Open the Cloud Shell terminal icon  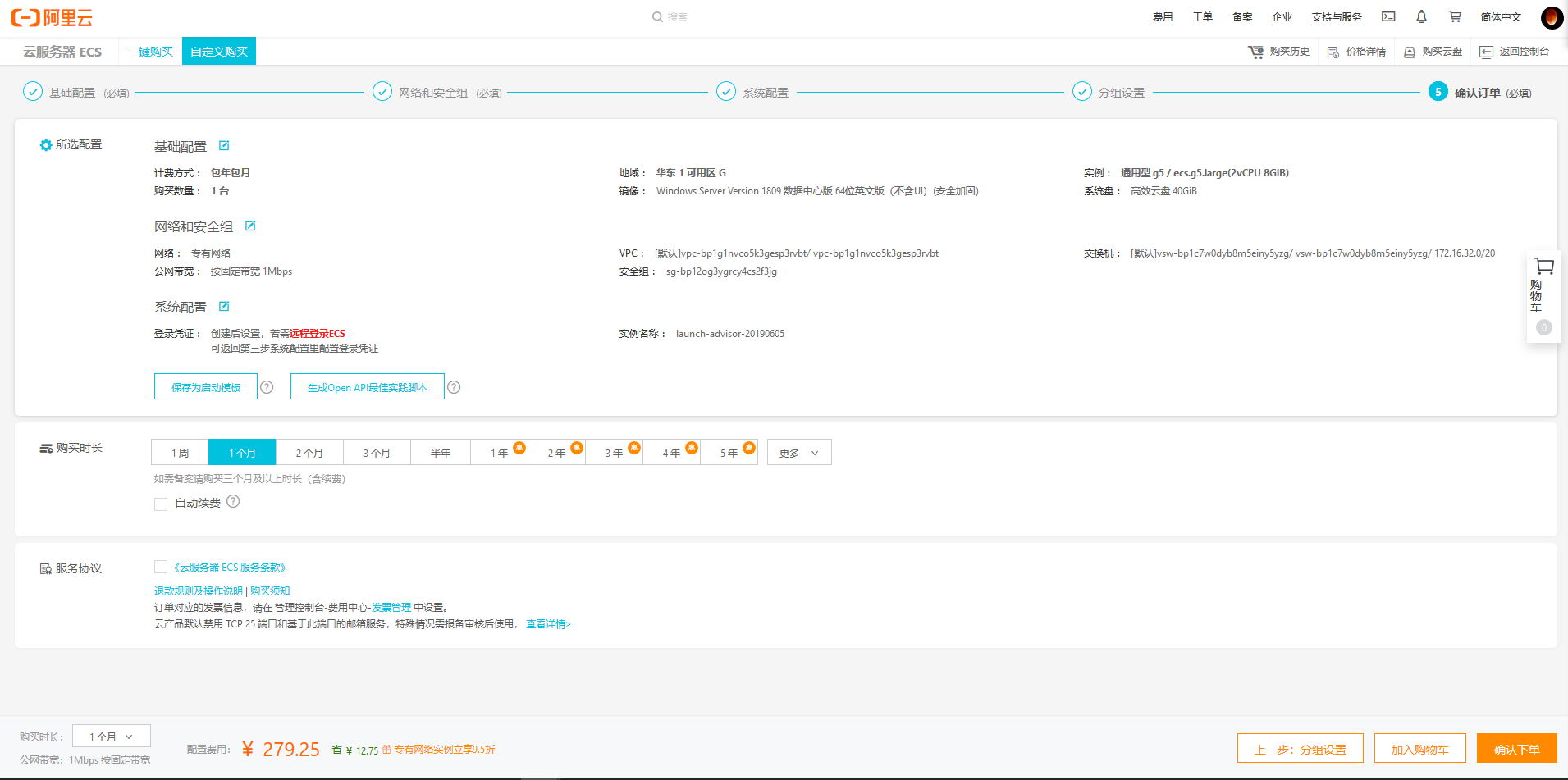[x=1388, y=16]
